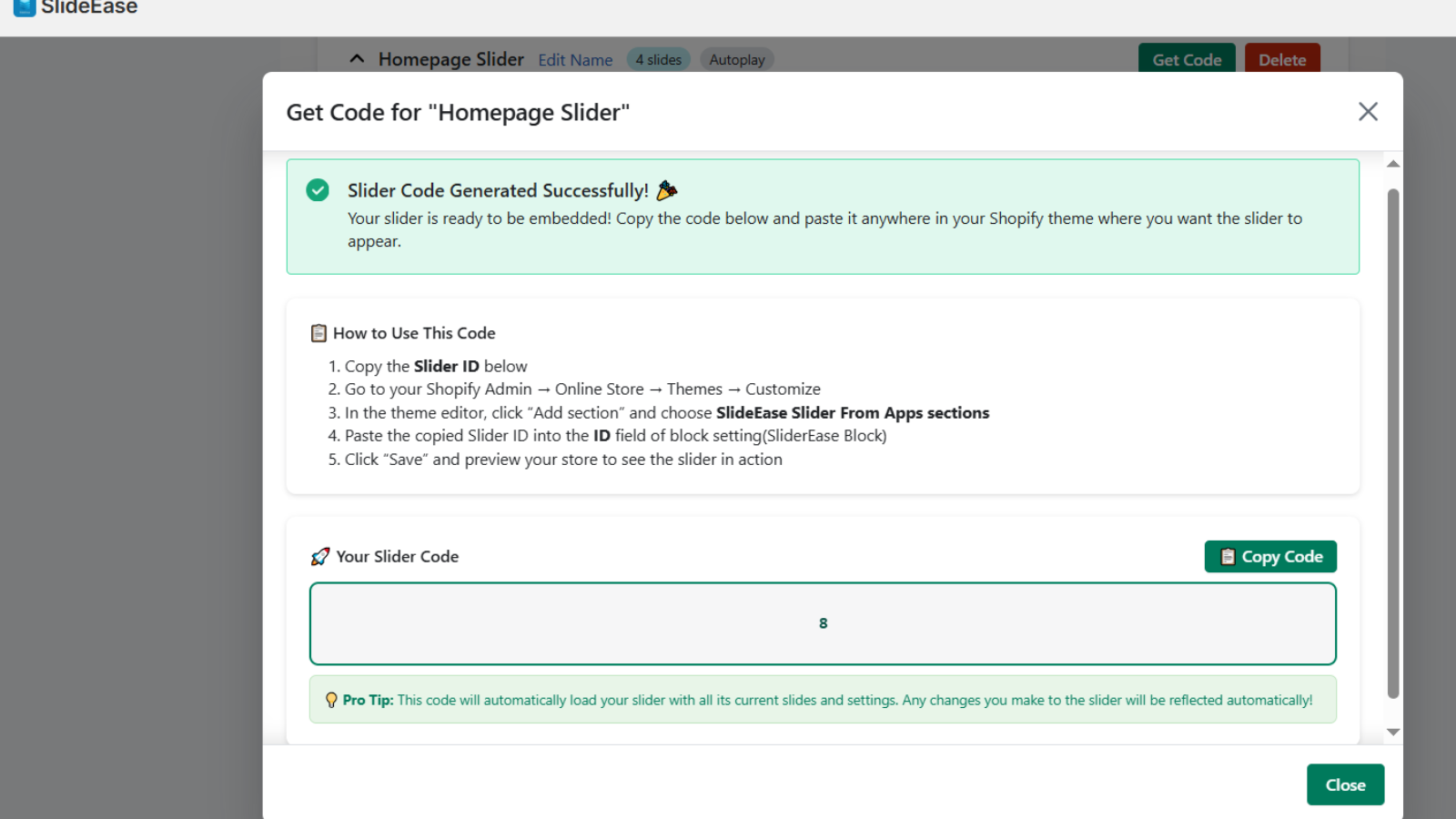Click the dialog scrollbar up arrow

click(1393, 164)
